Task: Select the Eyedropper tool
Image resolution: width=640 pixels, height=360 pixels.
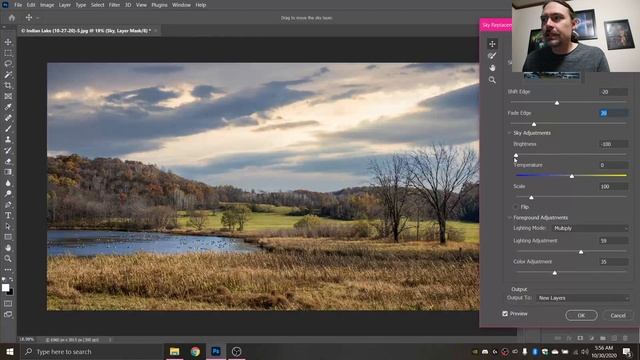Action: (8, 107)
